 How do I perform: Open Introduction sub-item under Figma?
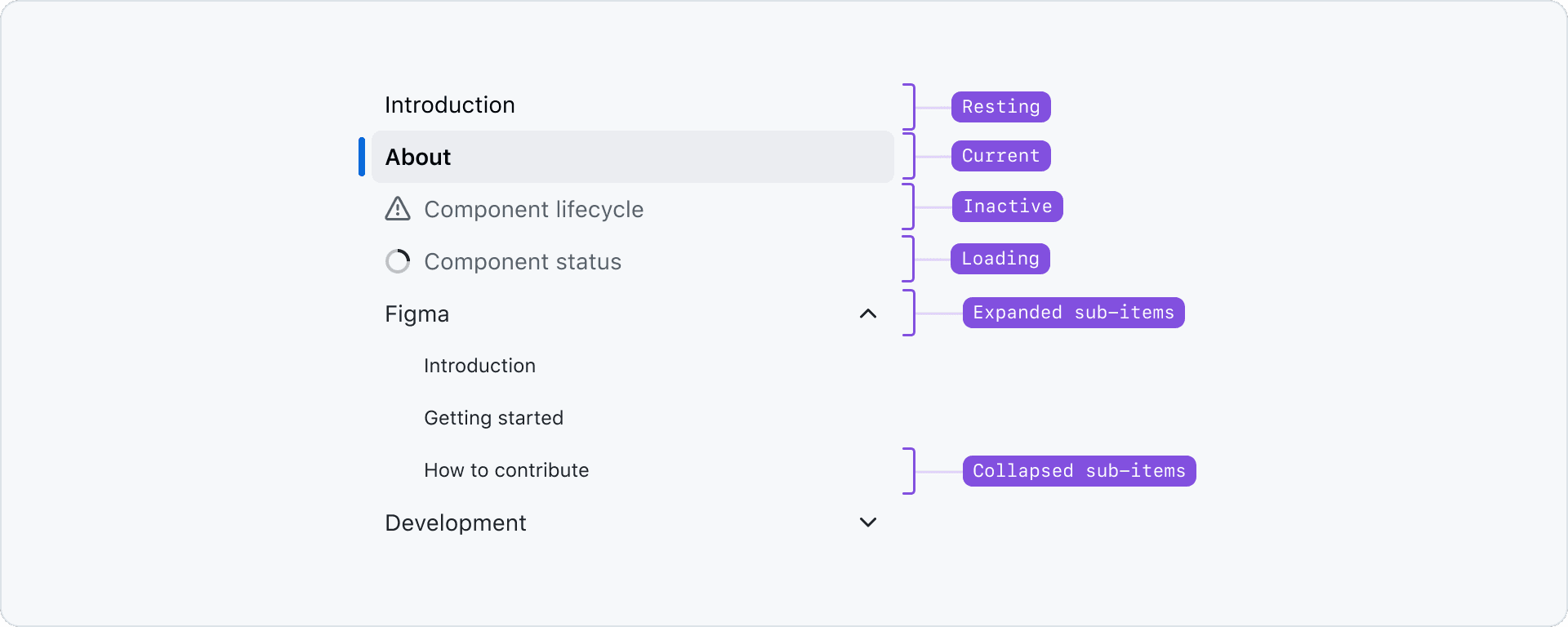tap(479, 366)
